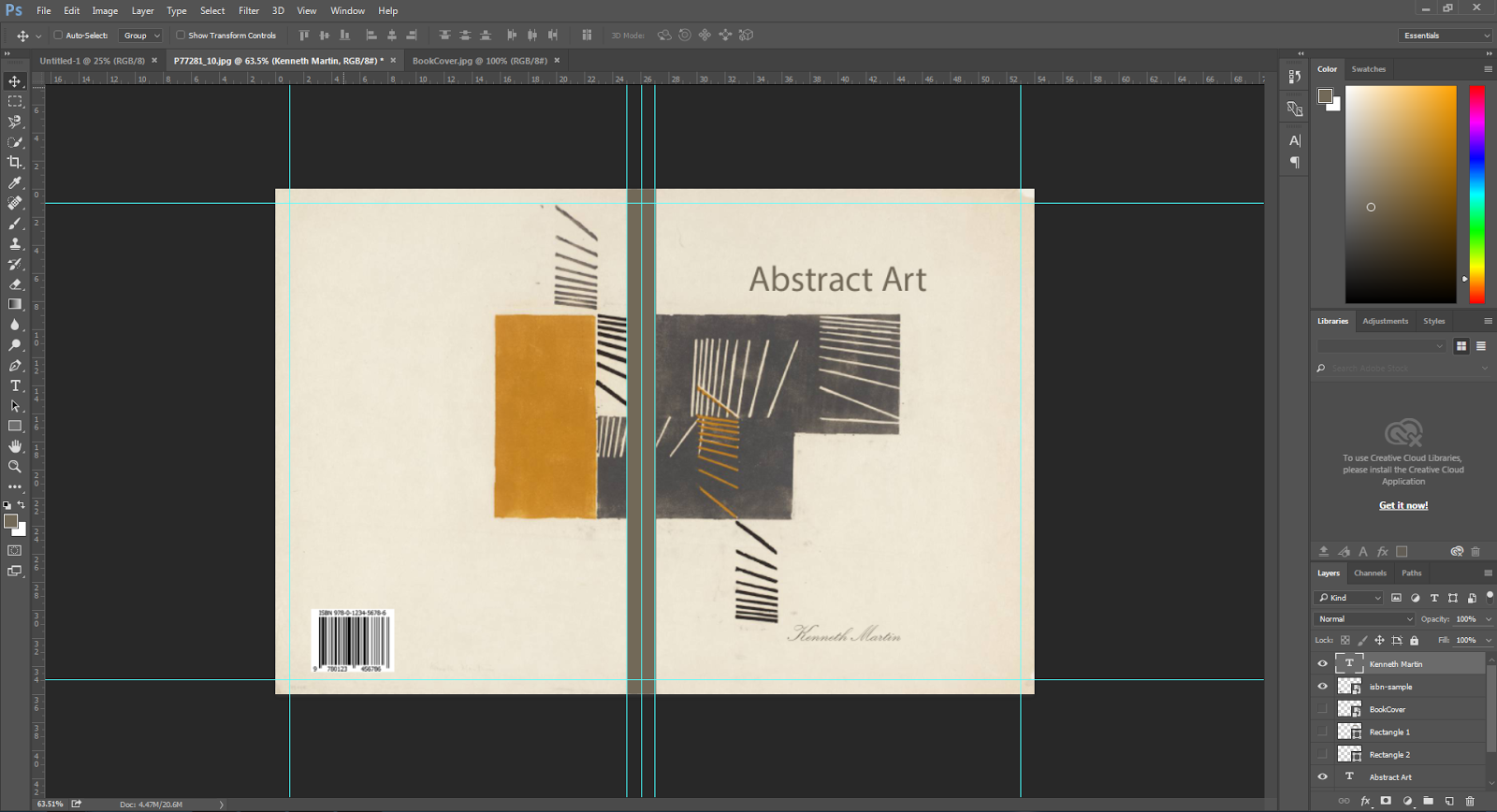Viewport: 1497px width, 812px height.
Task: Select the Hand tool
Action: (x=15, y=446)
